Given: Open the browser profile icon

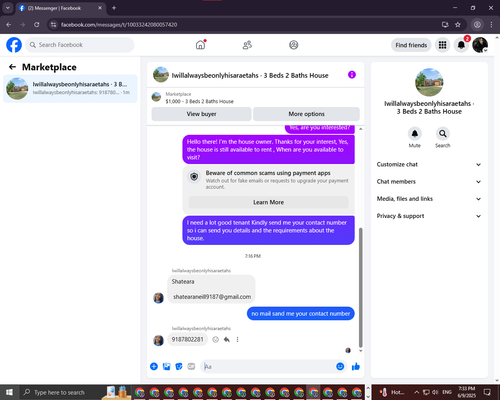Looking at the screenshot, I should pos(477,25).
